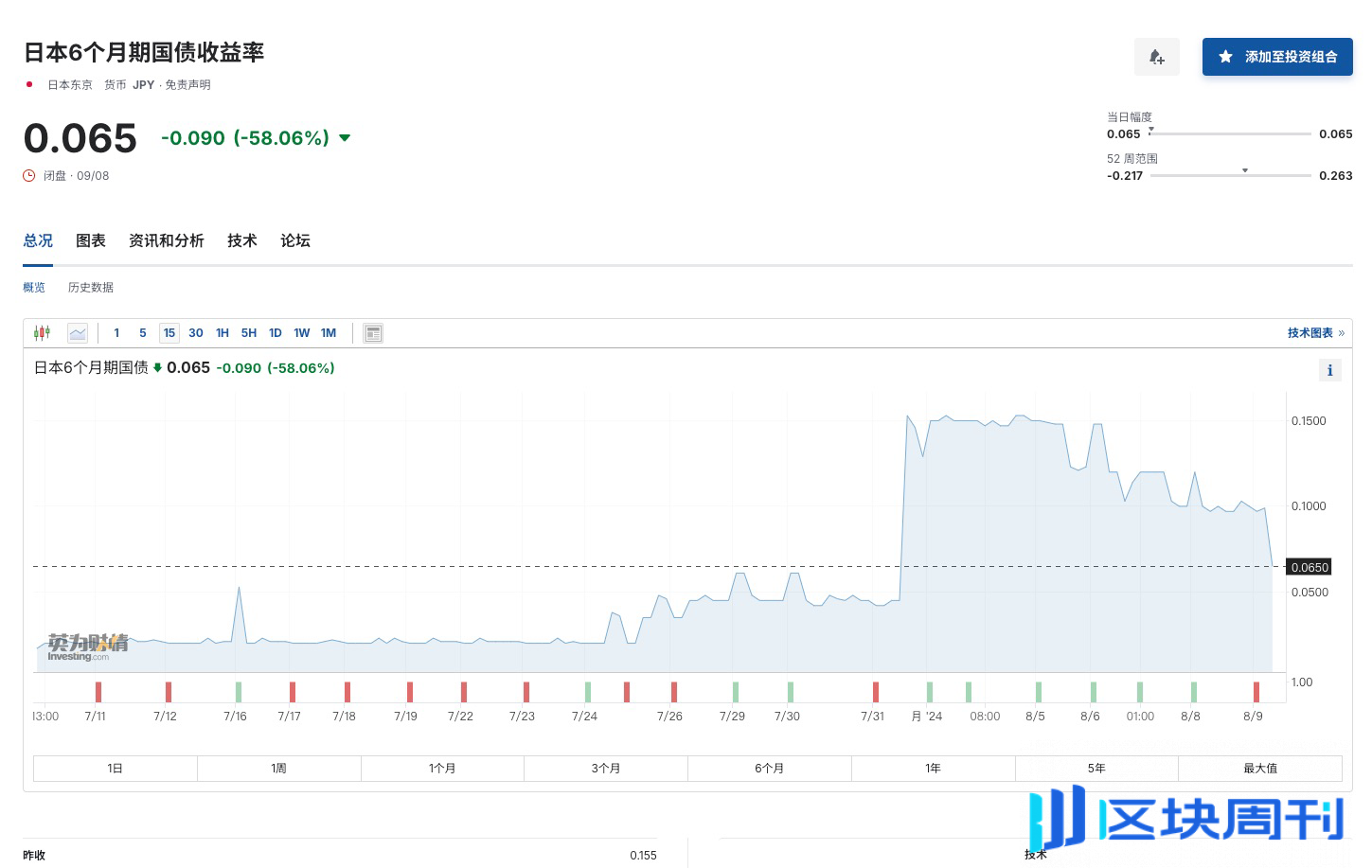Switch interval to 5H
This screenshot has height=868, width=1372.
[249, 332]
